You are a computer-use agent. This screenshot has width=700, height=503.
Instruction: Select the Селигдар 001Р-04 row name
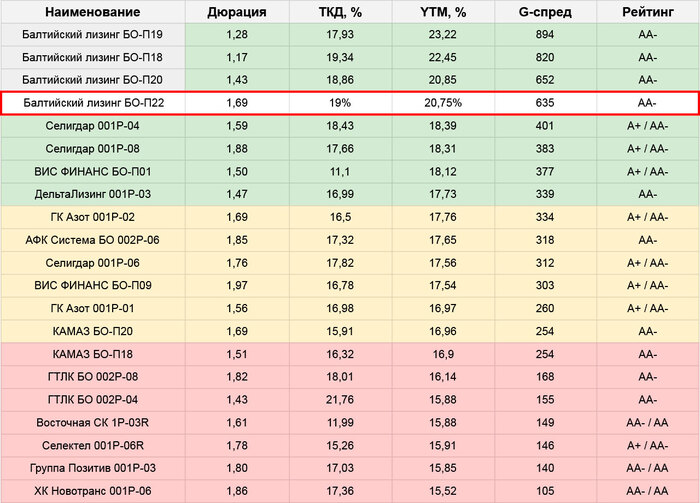coord(93,126)
